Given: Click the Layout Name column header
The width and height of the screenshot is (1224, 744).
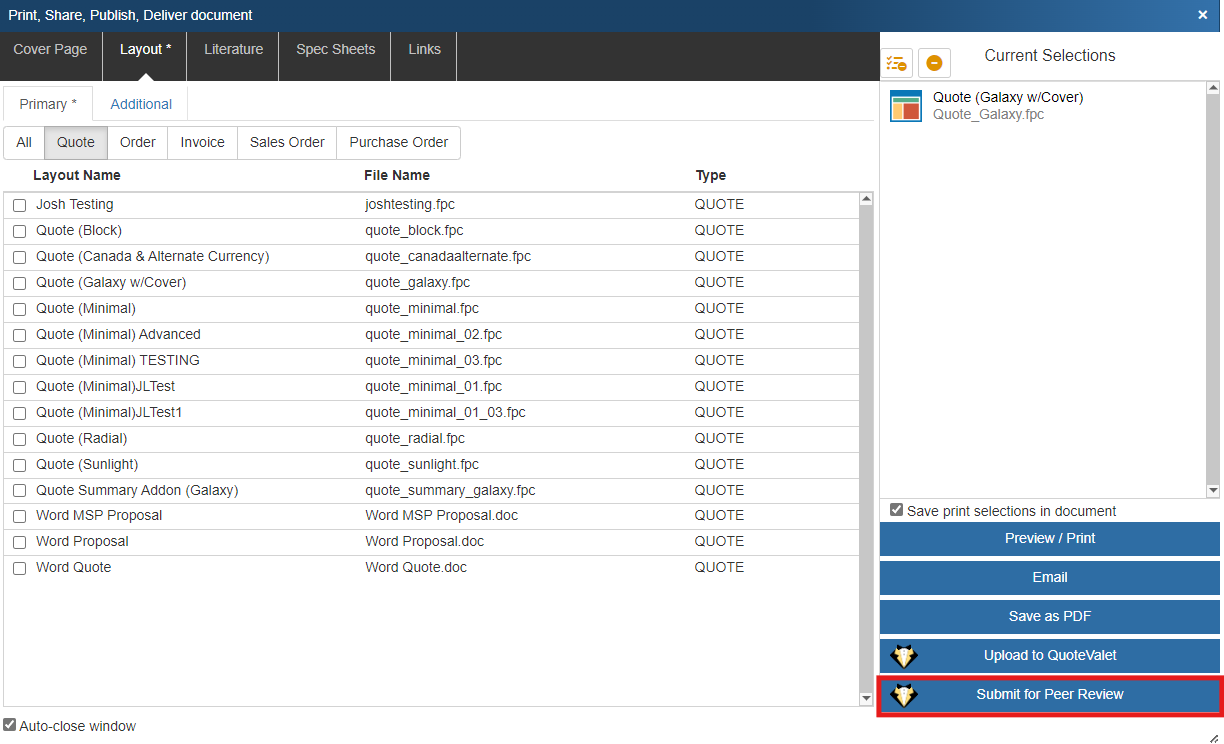Looking at the screenshot, I should (x=77, y=176).
